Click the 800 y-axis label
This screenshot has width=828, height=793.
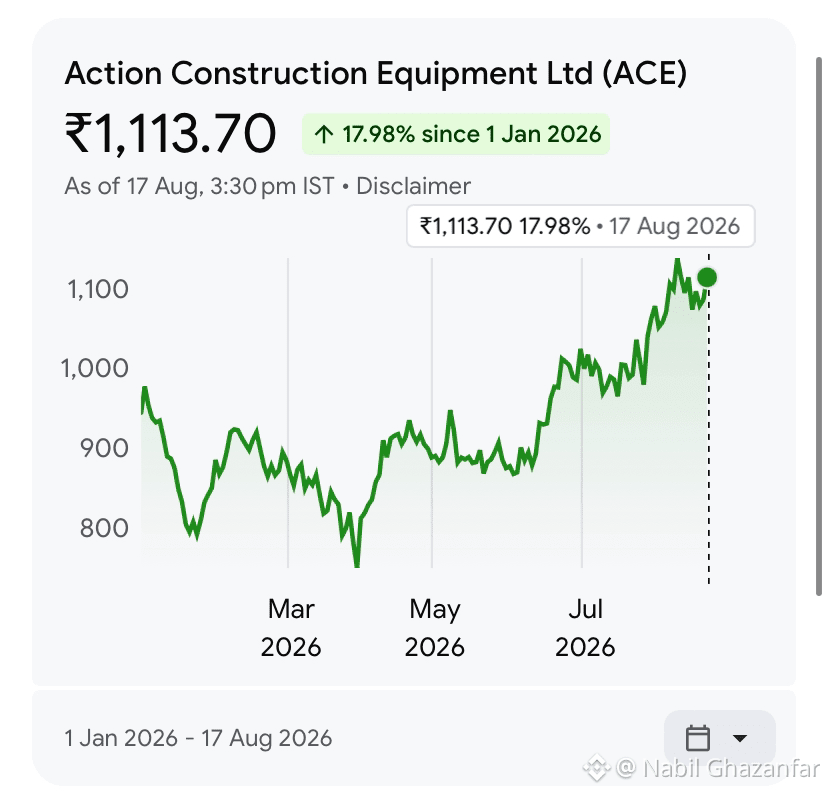pos(104,528)
